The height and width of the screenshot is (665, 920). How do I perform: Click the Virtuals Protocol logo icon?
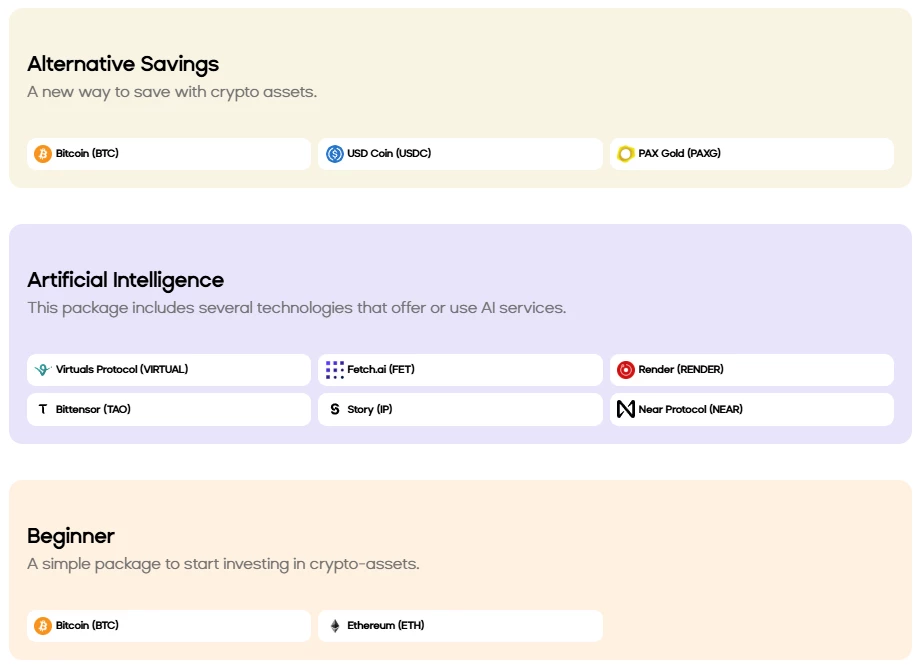coord(42,370)
